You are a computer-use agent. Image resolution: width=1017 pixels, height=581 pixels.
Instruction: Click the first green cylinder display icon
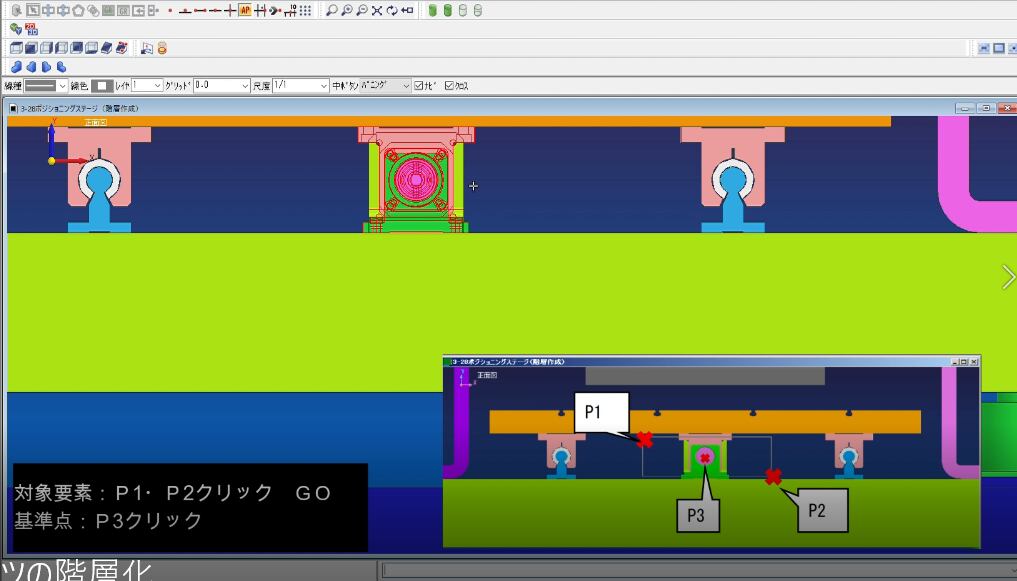click(433, 10)
